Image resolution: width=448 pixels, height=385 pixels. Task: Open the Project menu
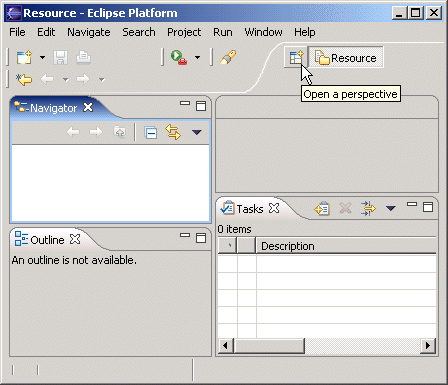pos(184,32)
